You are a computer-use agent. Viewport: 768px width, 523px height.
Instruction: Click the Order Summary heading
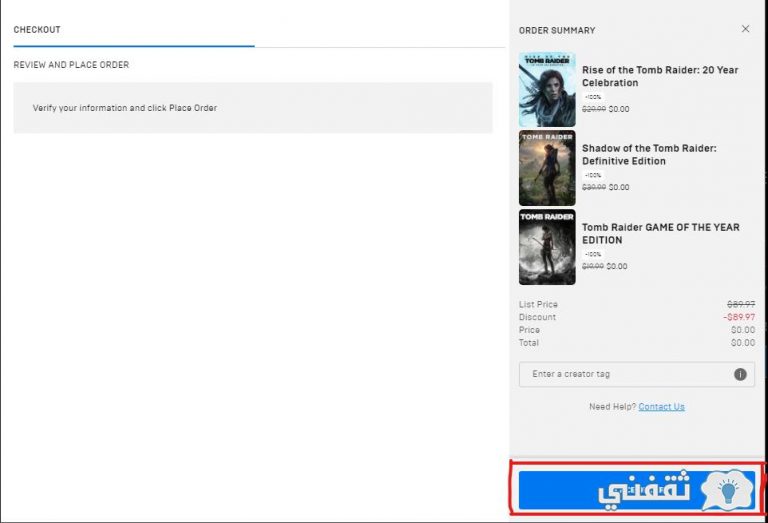point(557,30)
